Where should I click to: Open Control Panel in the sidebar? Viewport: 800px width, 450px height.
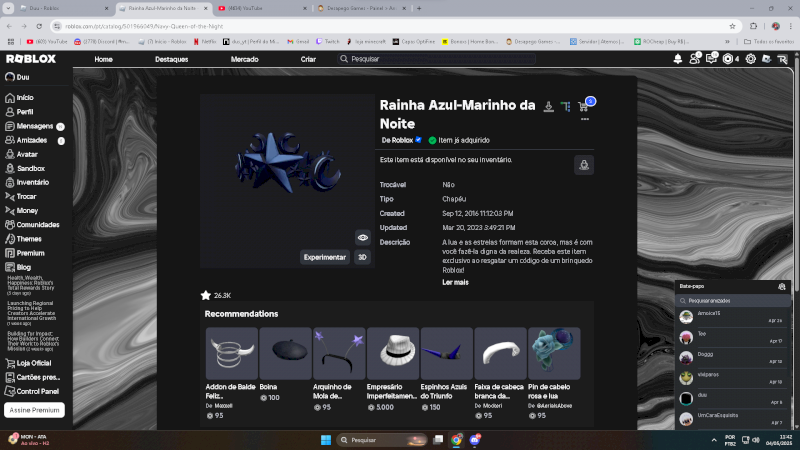point(32,391)
